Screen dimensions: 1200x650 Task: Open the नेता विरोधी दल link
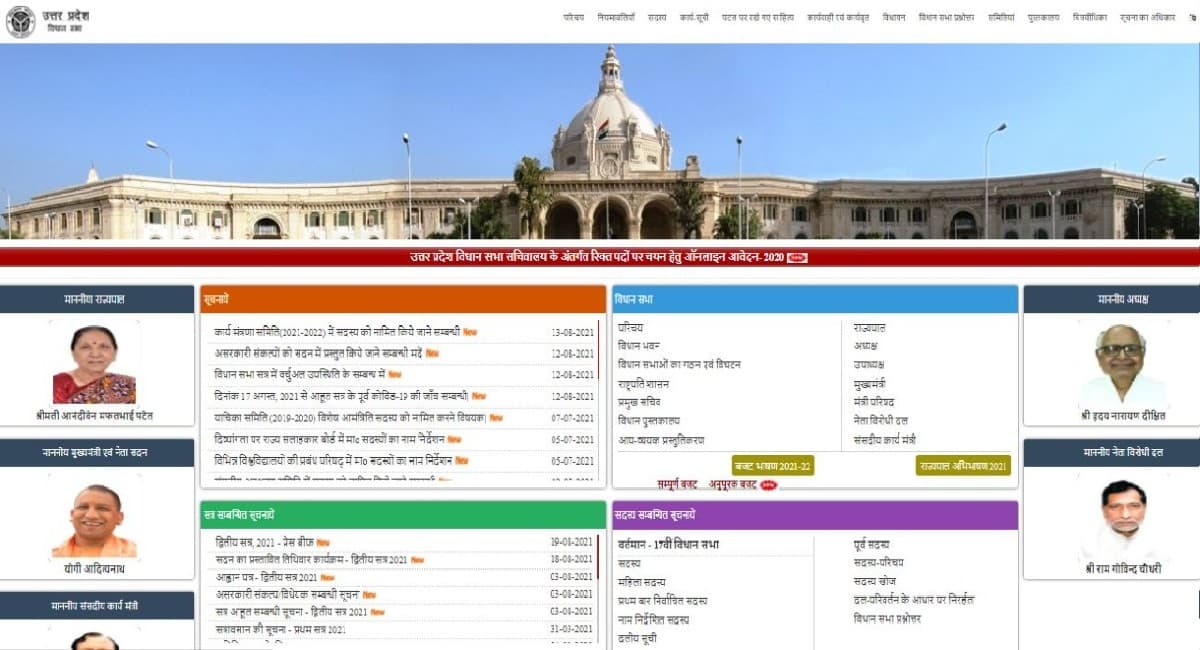click(880, 420)
